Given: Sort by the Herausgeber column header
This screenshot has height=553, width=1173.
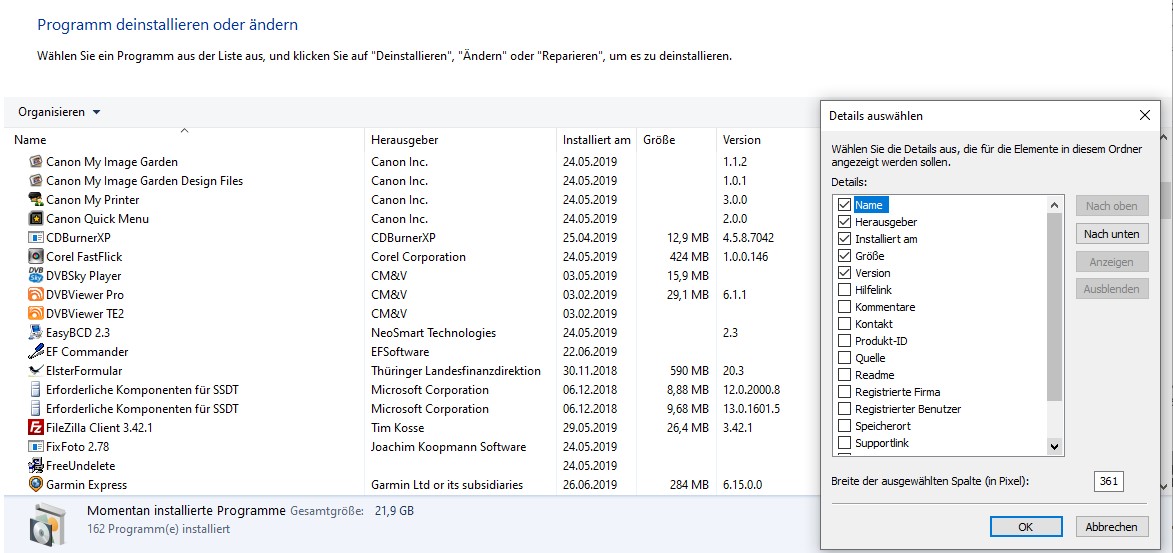Looking at the screenshot, I should point(462,140).
